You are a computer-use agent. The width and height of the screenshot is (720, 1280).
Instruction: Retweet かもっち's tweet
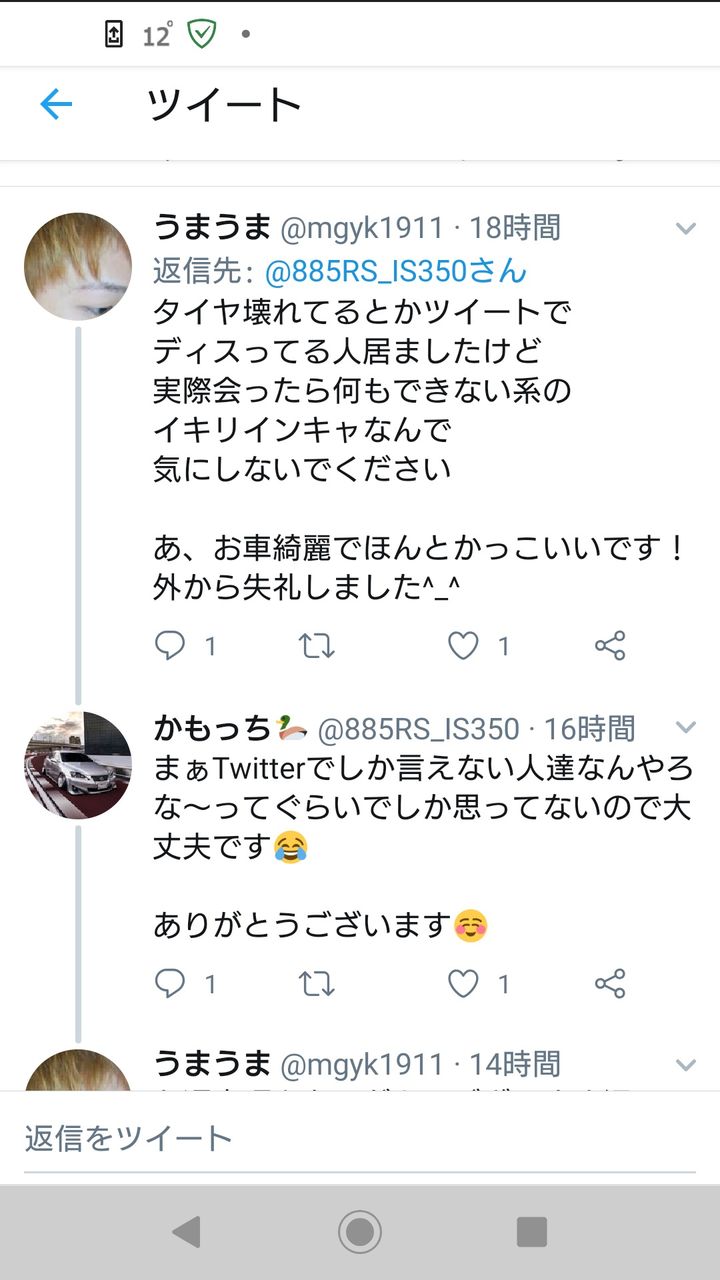tap(317, 984)
